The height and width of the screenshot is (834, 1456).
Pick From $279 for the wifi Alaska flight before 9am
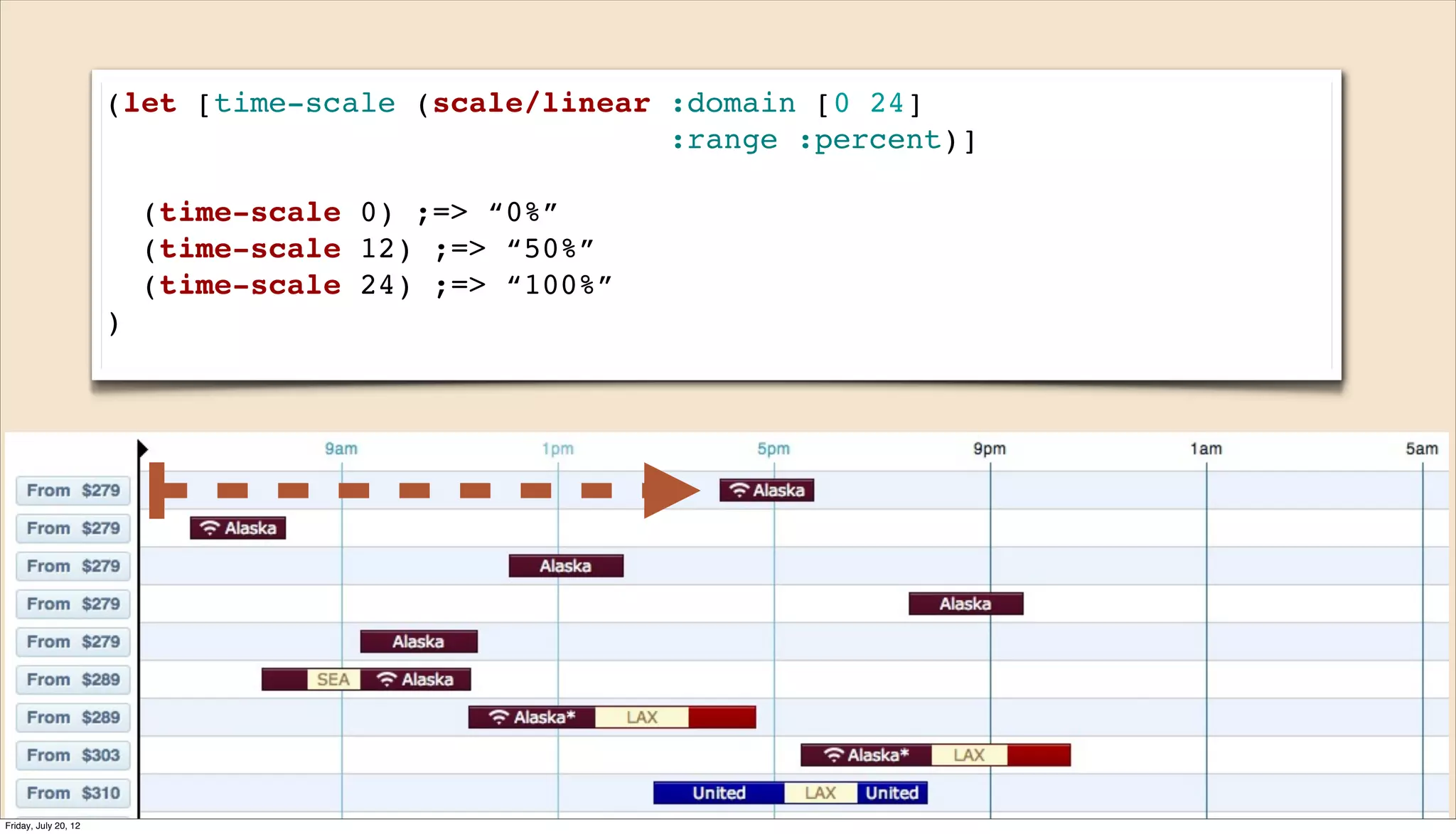73,528
